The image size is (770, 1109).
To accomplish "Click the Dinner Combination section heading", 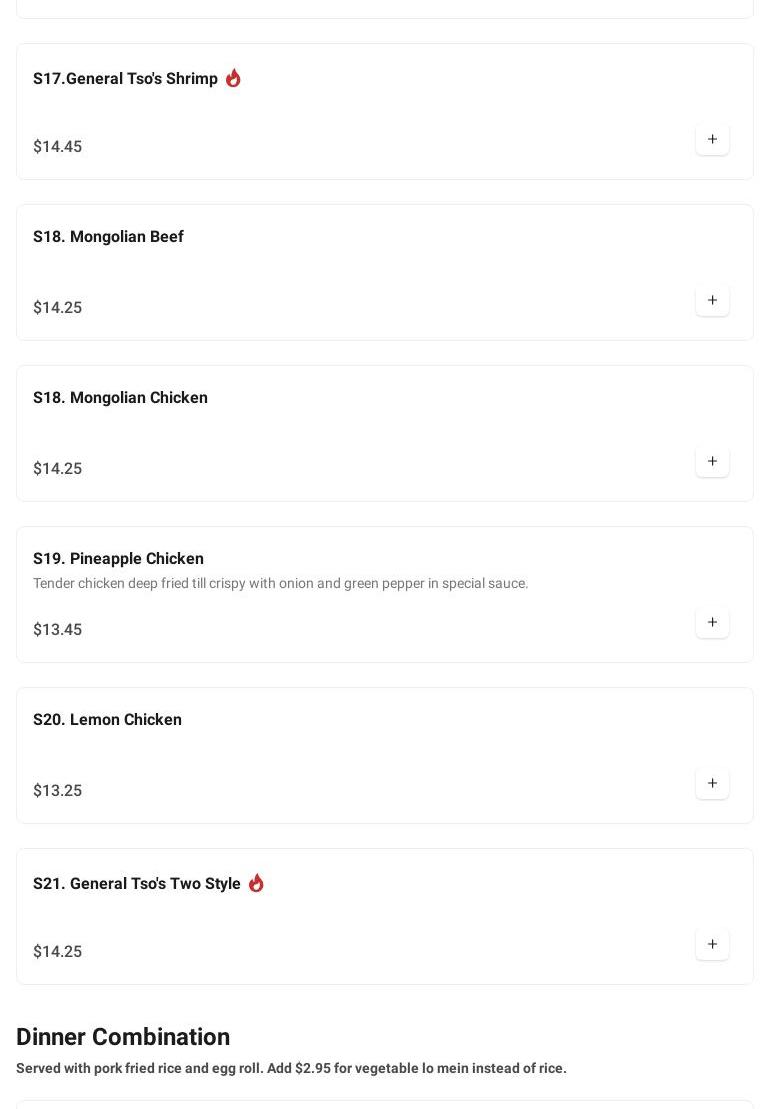I will [123, 1037].
